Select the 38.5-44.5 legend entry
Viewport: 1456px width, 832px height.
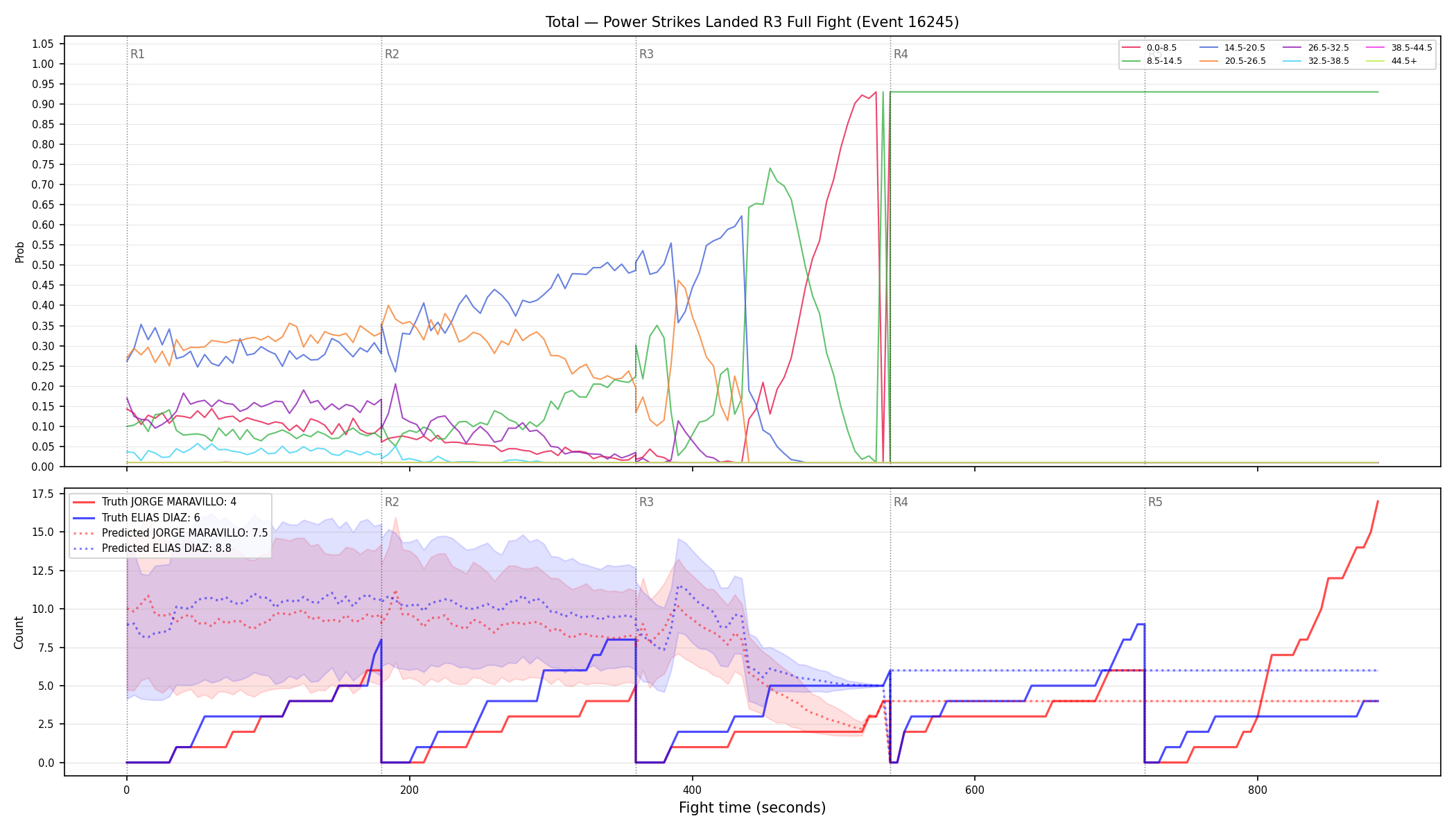point(1399,48)
